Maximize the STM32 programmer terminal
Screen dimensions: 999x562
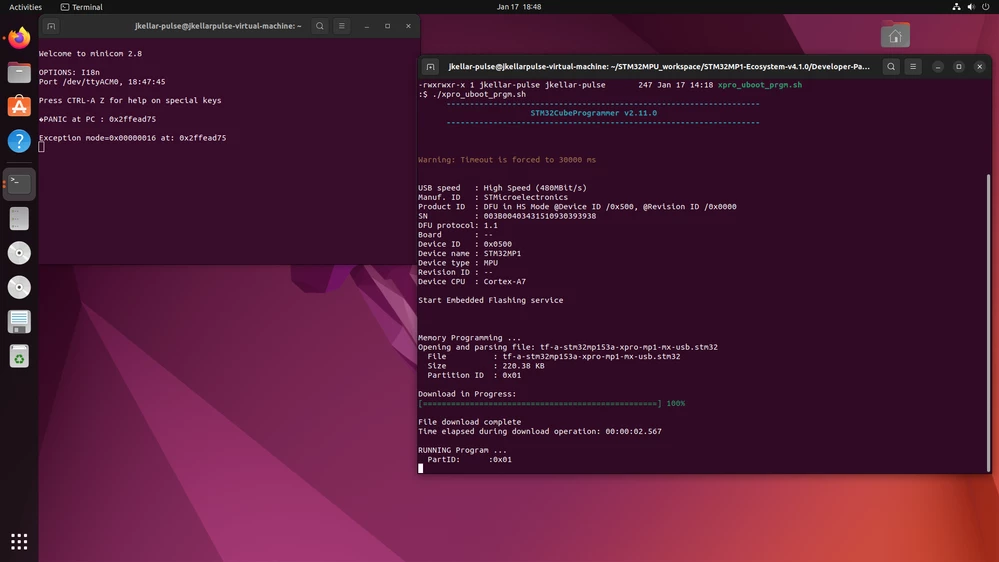point(959,67)
